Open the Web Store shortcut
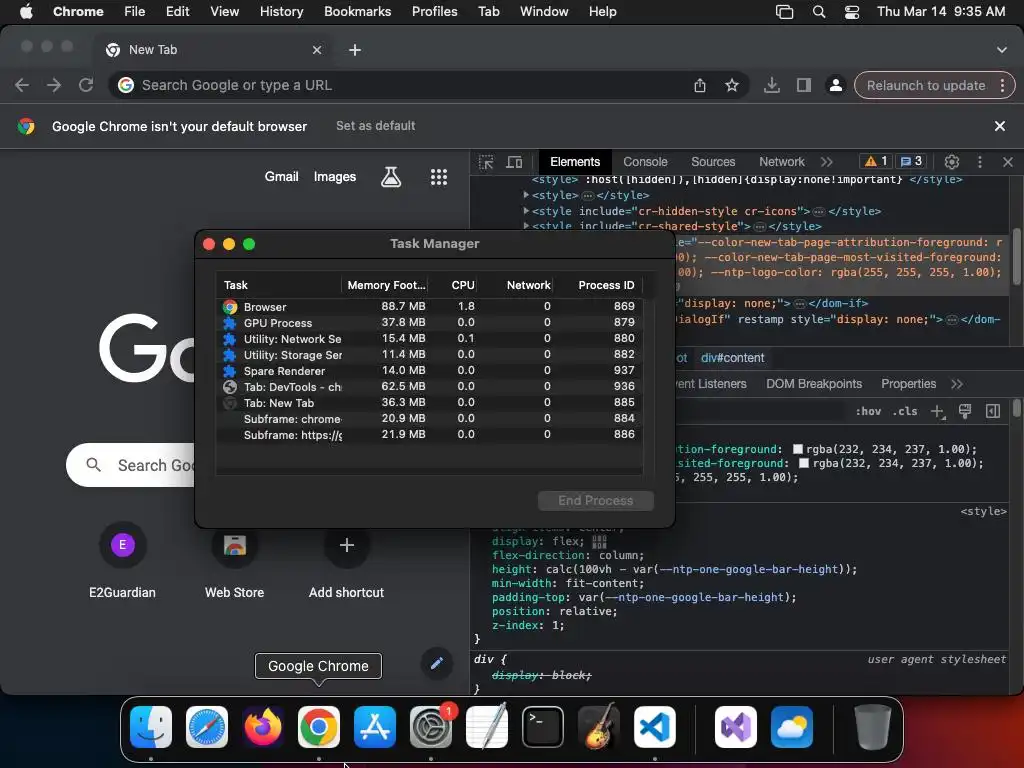The image size is (1024, 768). (x=234, y=561)
